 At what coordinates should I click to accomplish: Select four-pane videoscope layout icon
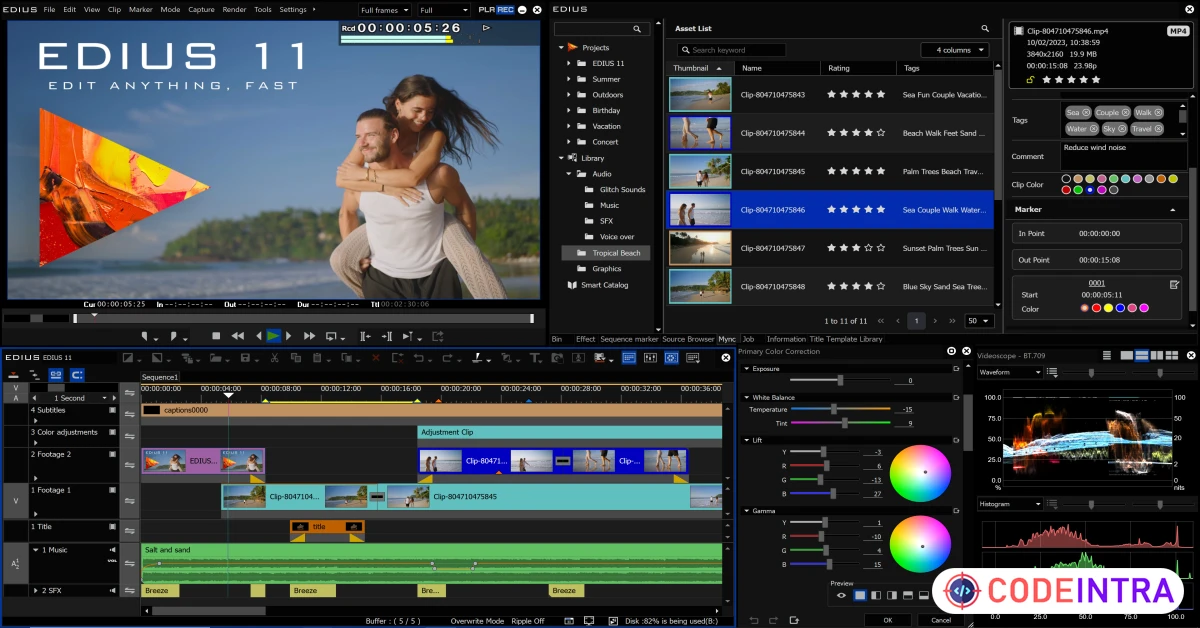click(x=1172, y=355)
